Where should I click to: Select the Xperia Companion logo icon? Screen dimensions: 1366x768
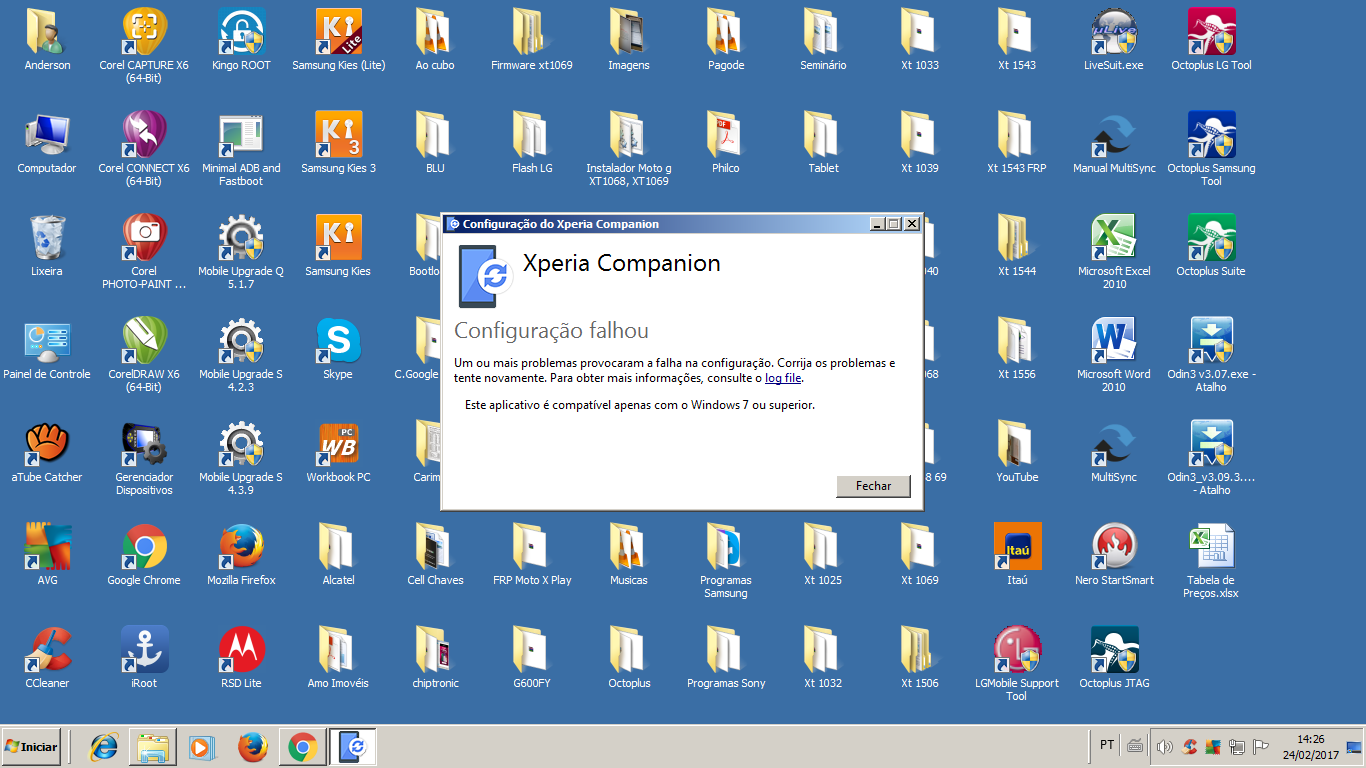485,276
